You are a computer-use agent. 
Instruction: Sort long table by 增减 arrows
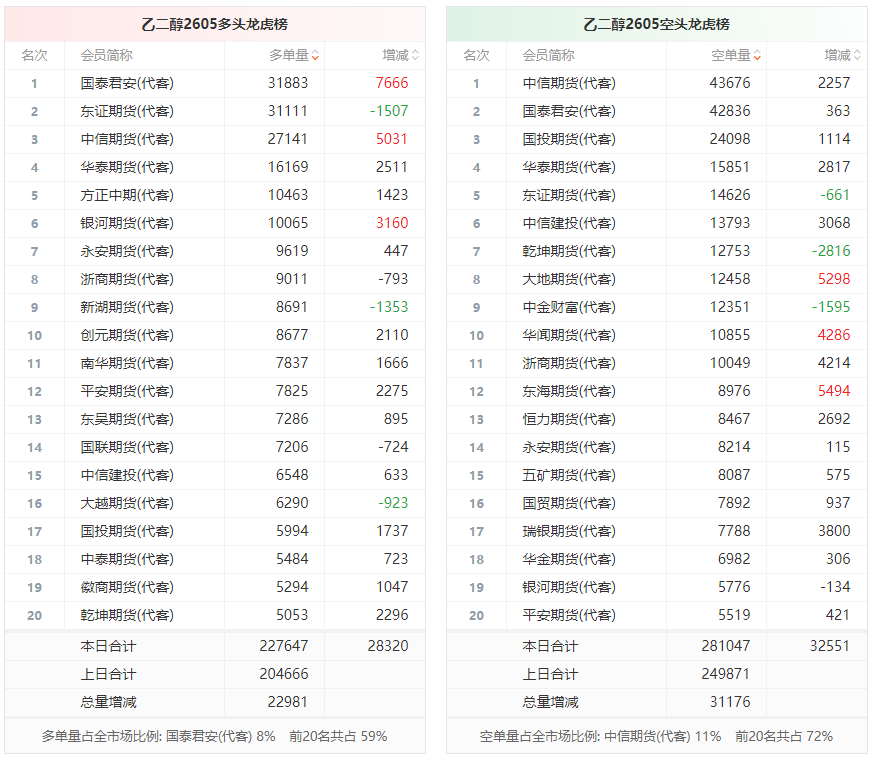[x=415, y=56]
